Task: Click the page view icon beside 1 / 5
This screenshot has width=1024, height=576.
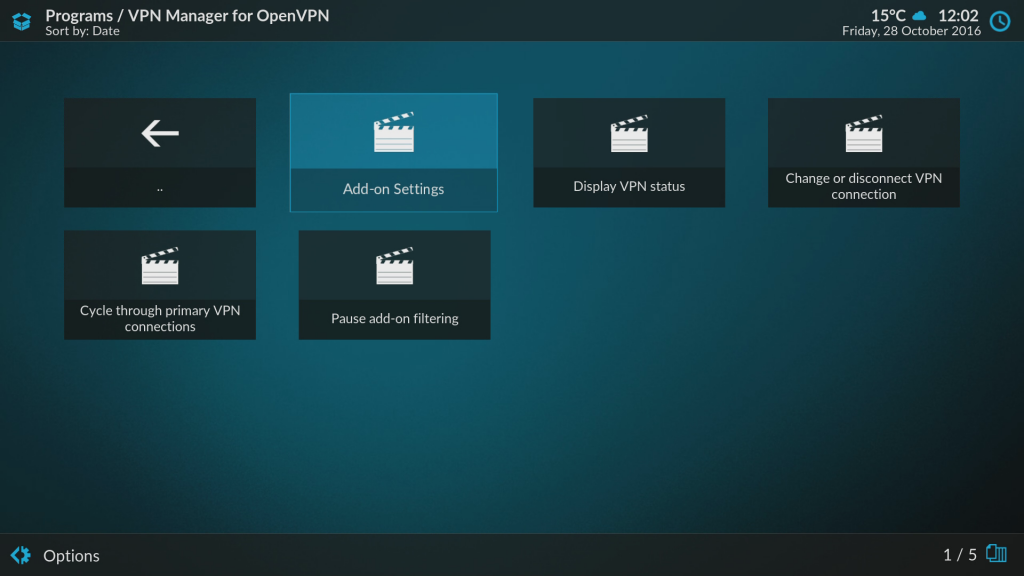Action: [x=997, y=554]
